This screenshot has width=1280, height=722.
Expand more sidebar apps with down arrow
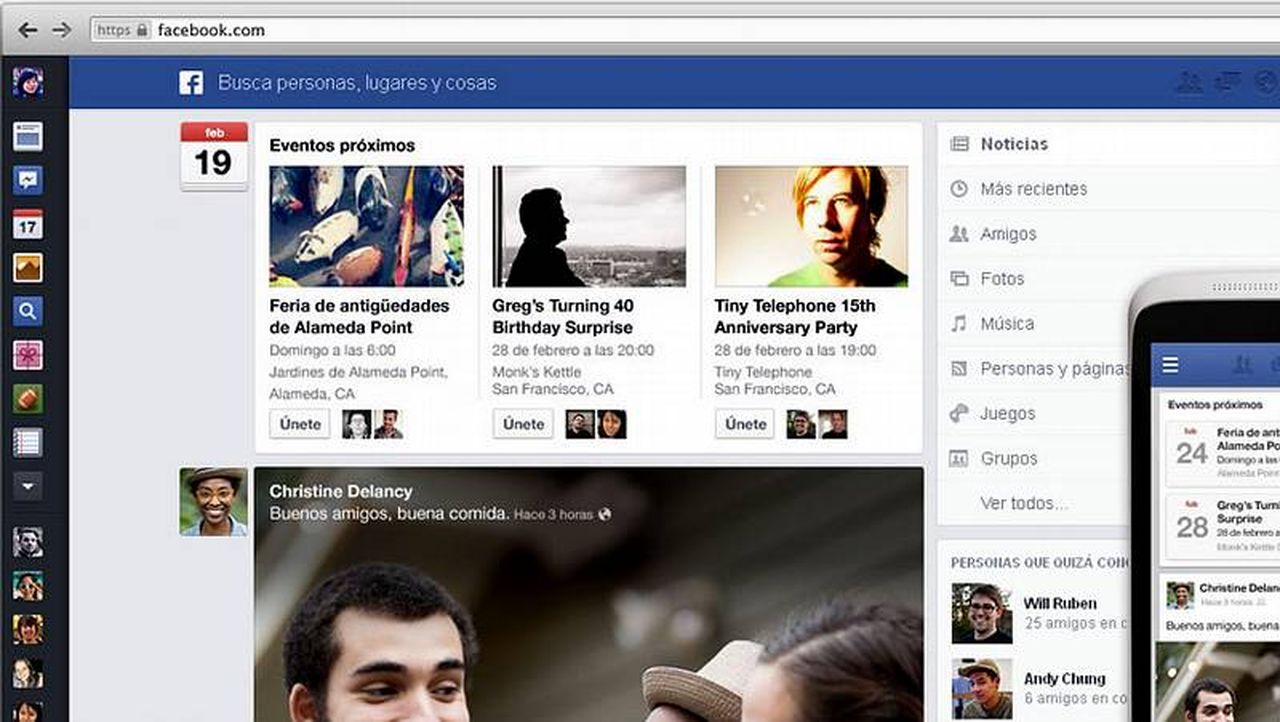point(28,486)
